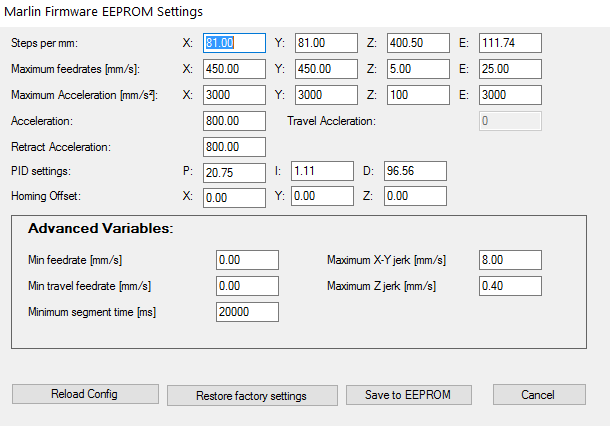Click the Steps per mm E field
The height and width of the screenshot is (426, 610).
[x=510, y=43]
